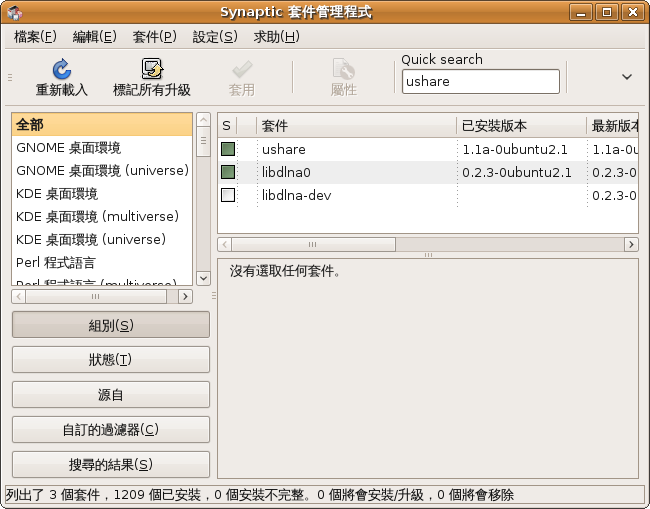The image size is (650, 509).
Task: Click package list scroll left arrow
Action: click(x=225, y=244)
